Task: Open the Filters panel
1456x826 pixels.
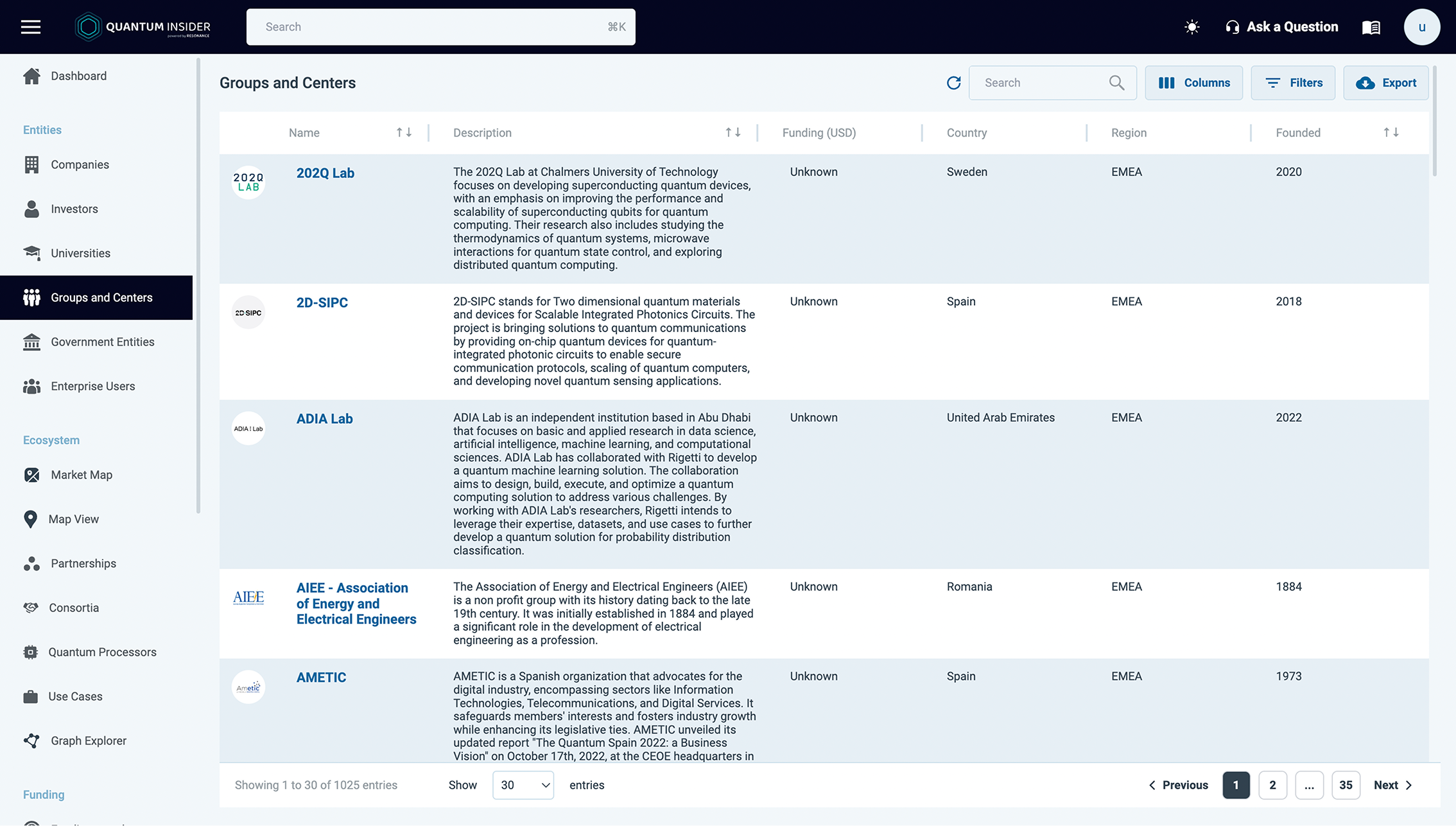Action: [x=1293, y=83]
